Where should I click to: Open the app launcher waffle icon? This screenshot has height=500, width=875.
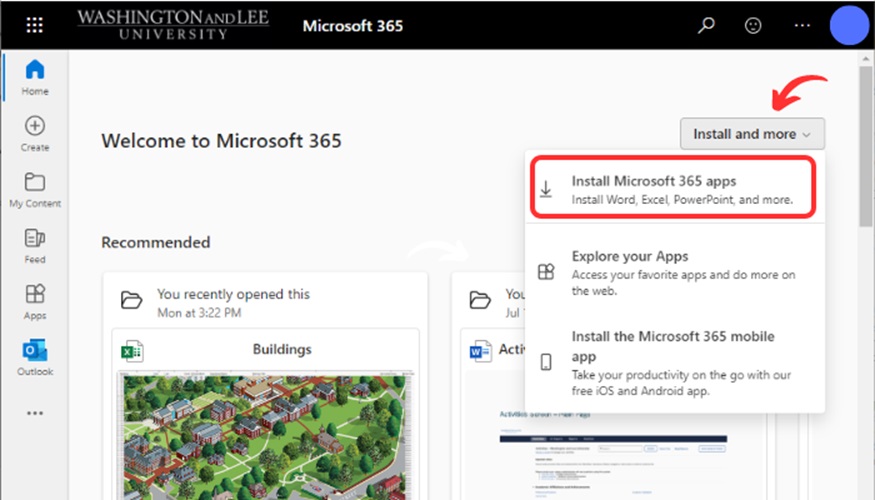[34, 25]
